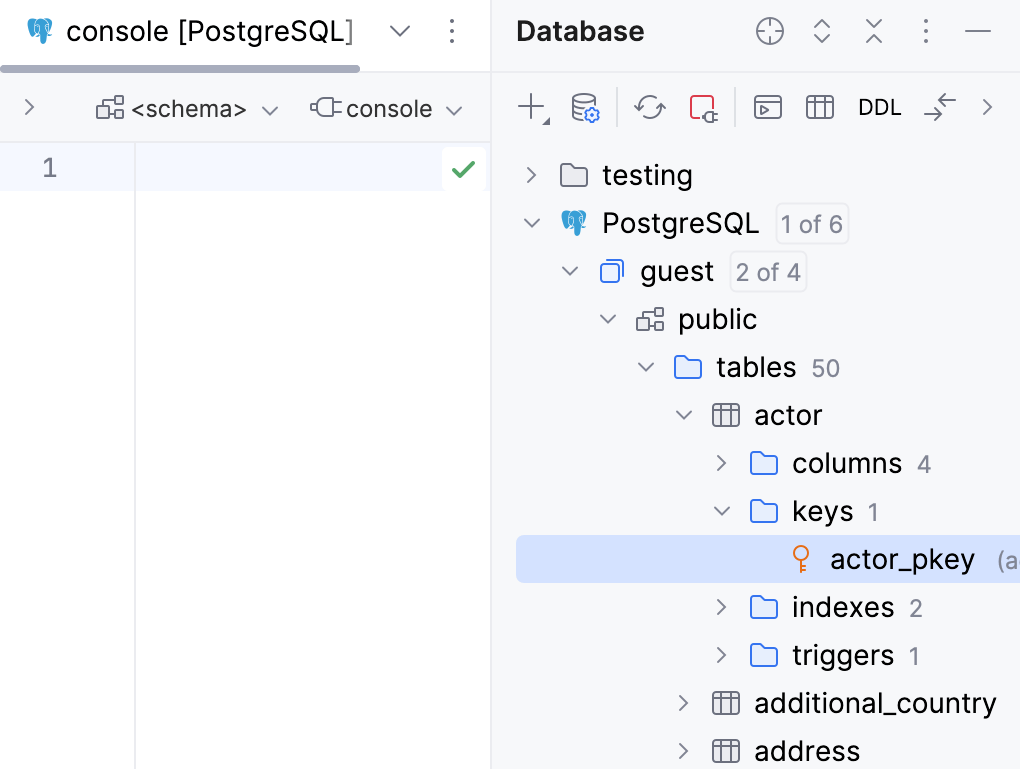Disconnect using the red plug icon
This screenshot has height=769, width=1020.
coord(704,107)
